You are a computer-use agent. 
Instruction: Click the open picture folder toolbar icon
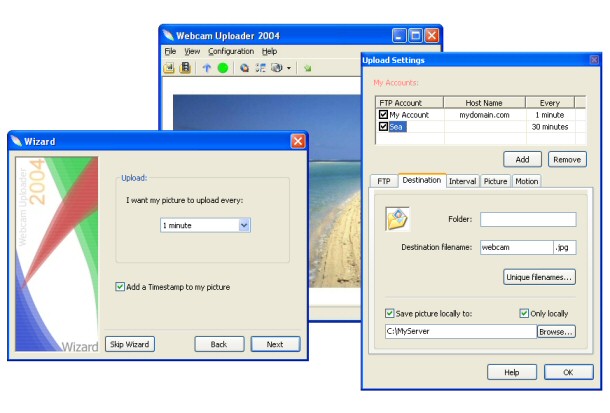[169, 68]
